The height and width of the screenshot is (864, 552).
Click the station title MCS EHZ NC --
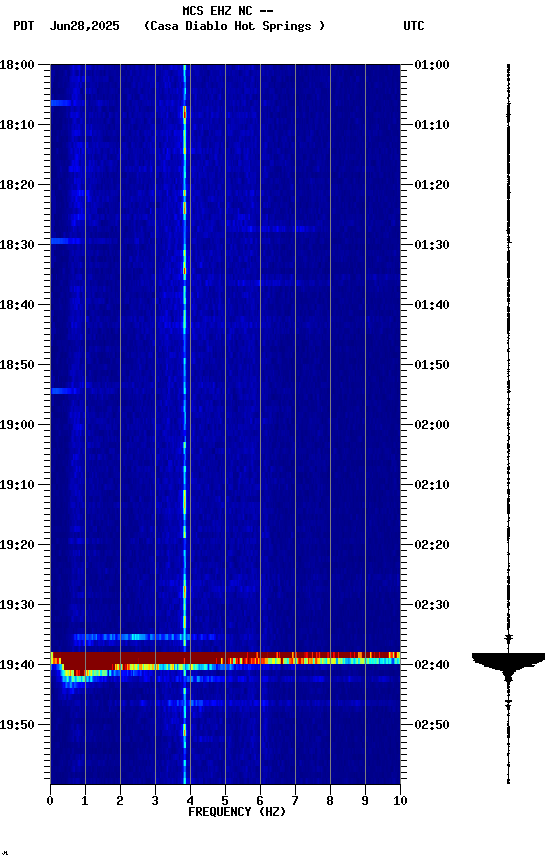click(x=228, y=11)
